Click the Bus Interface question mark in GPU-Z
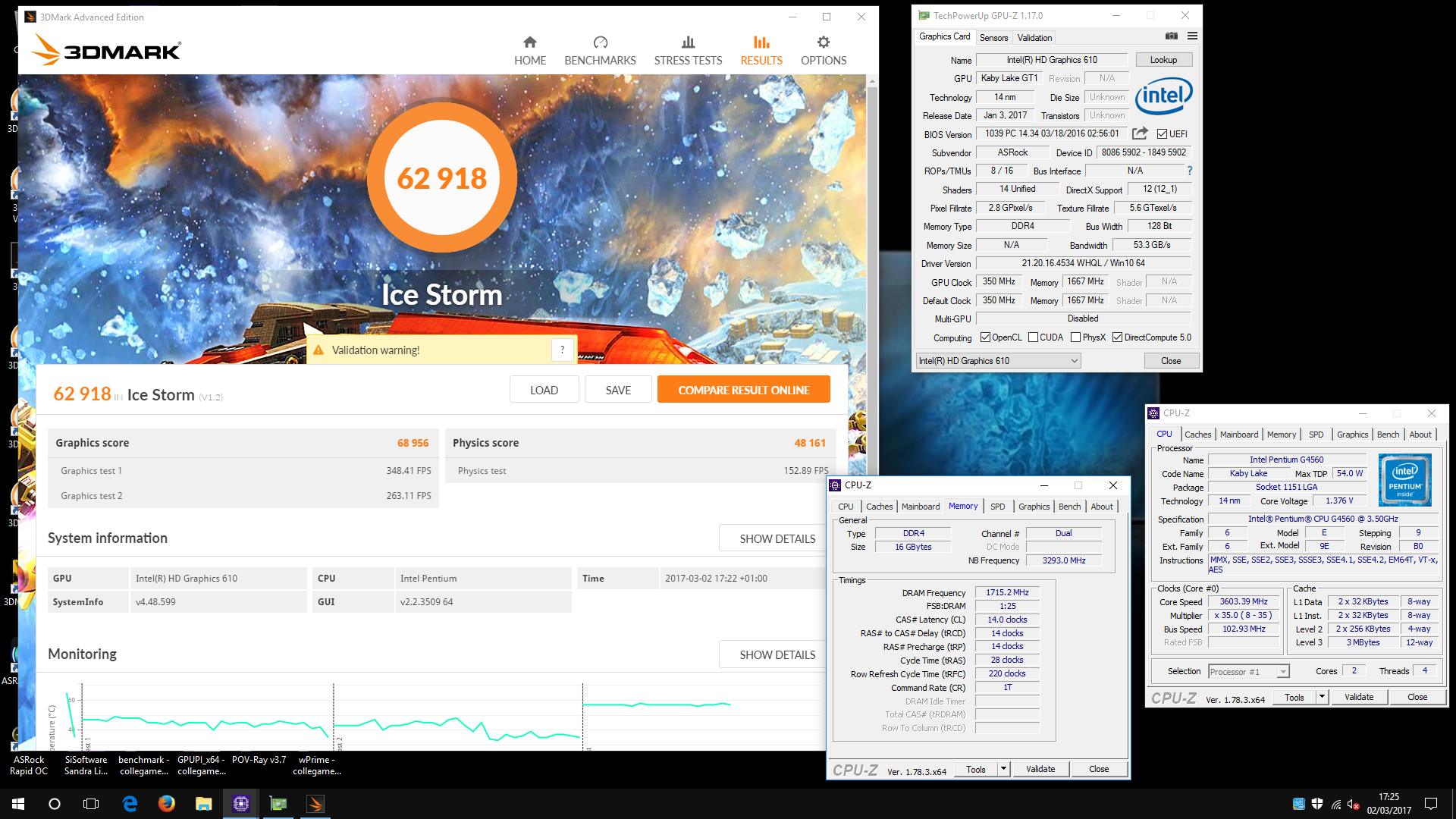Screen dimensions: 1456x819 [x=1189, y=171]
